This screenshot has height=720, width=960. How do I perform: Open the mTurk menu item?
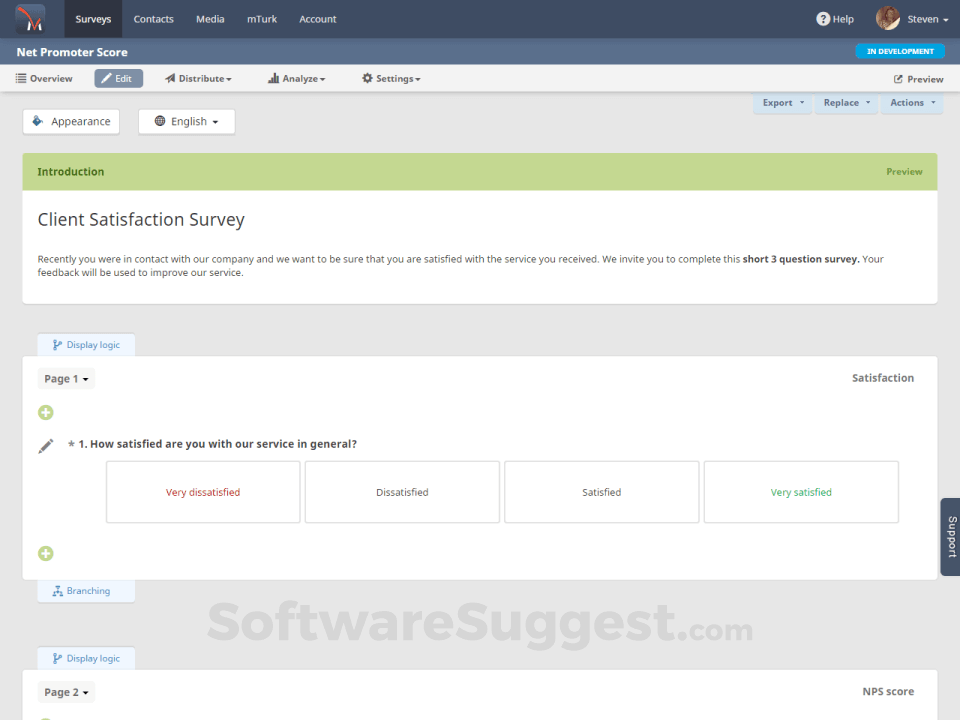(261, 18)
